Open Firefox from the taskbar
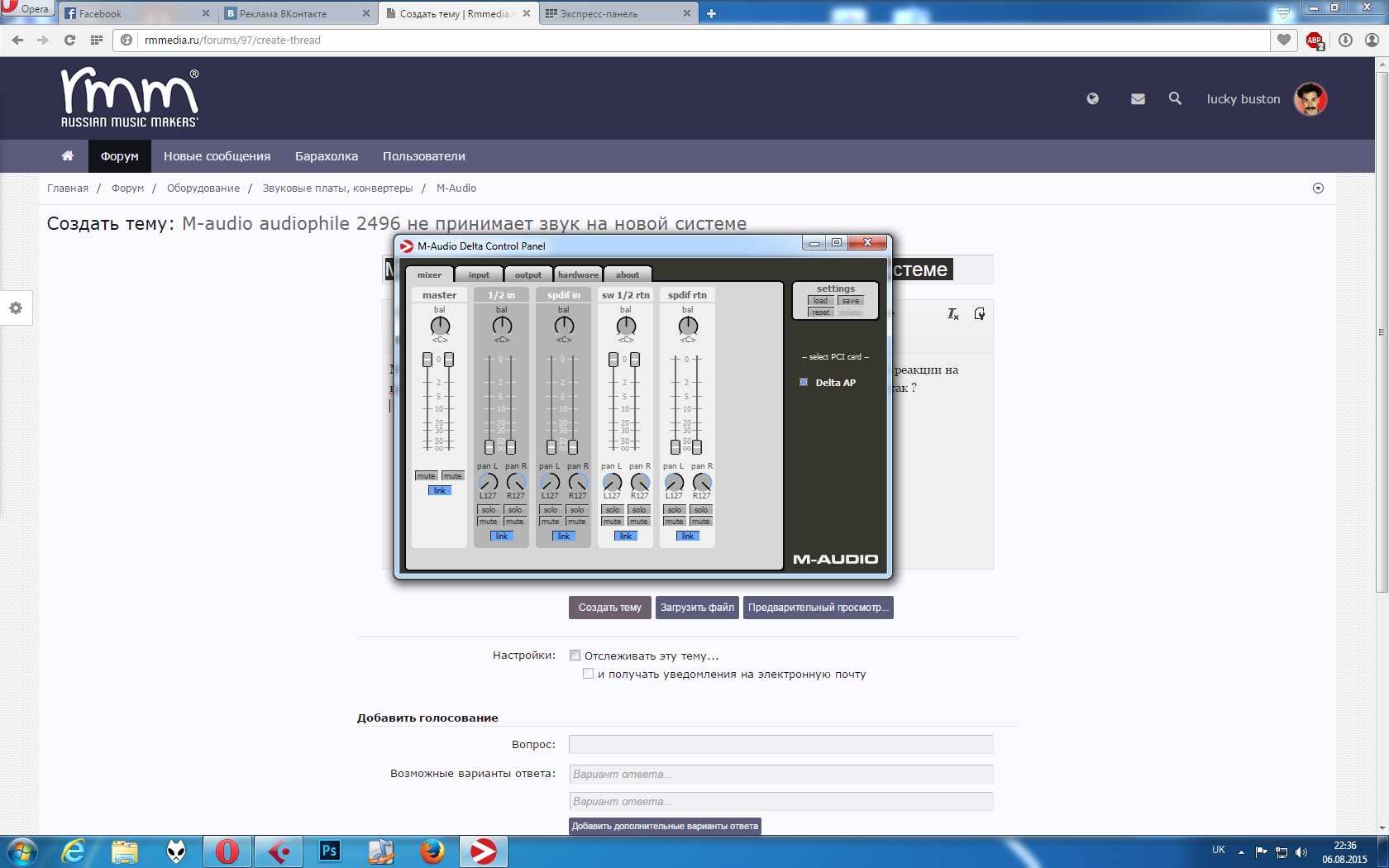This screenshot has height=868, width=1389. point(432,851)
